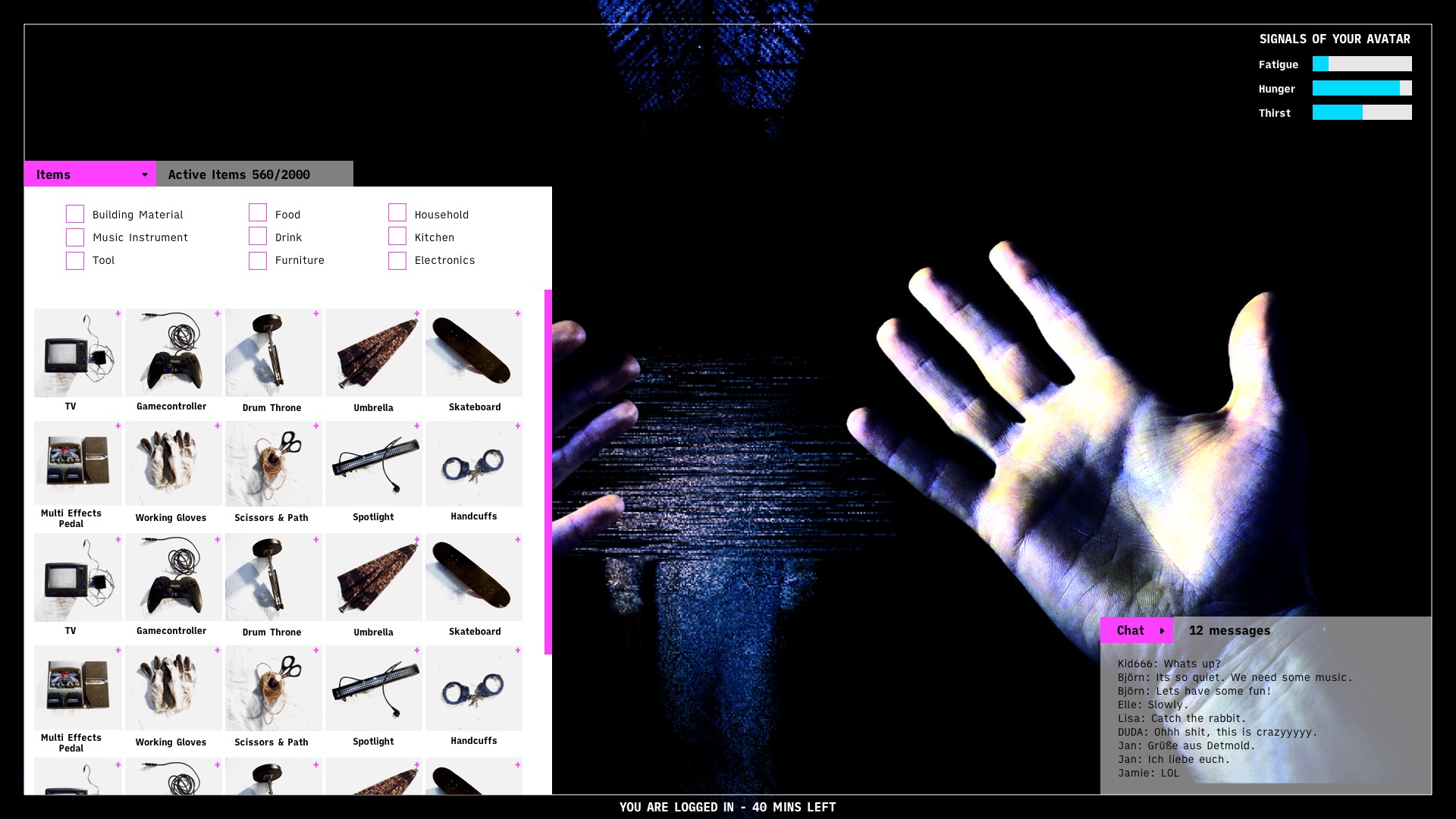Viewport: 1456px width, 819px height.
Task: Click the plus icon on the second Spotlight
Action: click(x=417, y=650)
